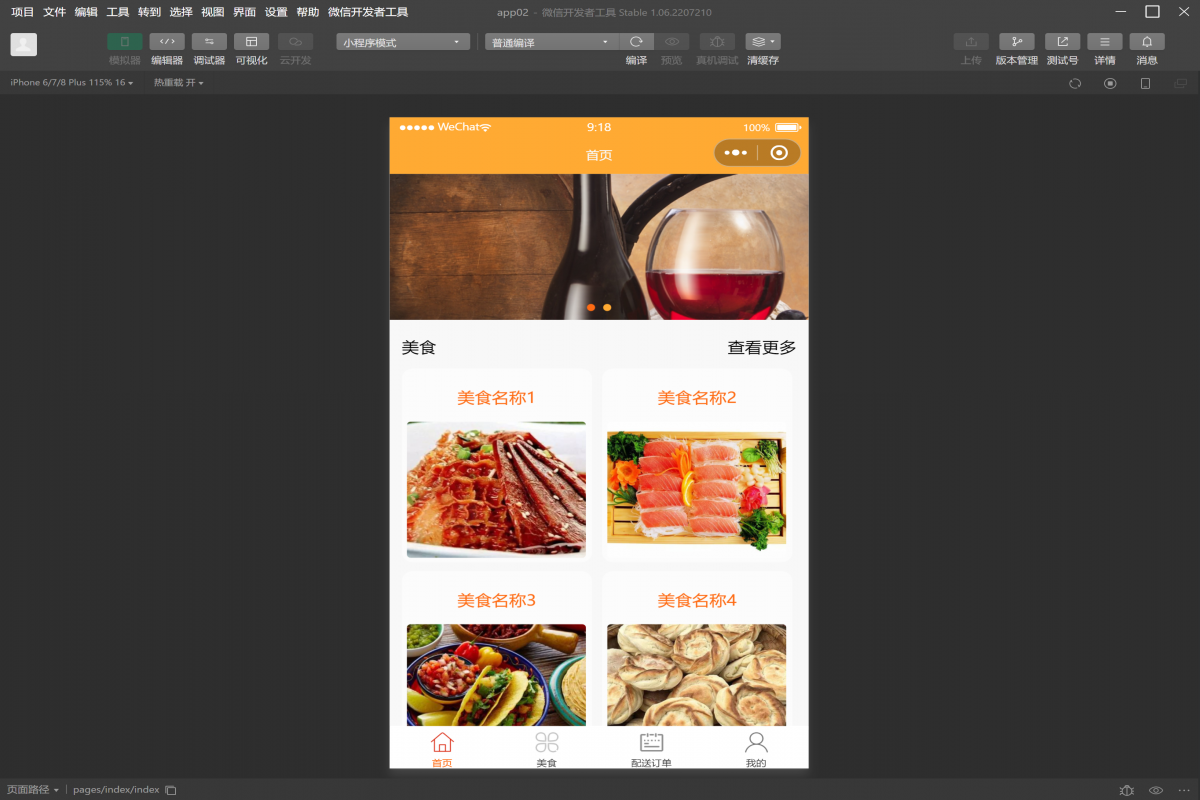The image size is (1200, 800).
Task: Click the mini program capsule menu dots
Action: click(736, 153)
